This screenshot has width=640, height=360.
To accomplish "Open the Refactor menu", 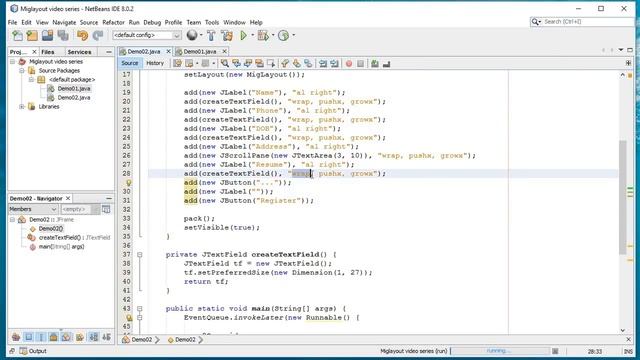I will (x=113, y=22).
